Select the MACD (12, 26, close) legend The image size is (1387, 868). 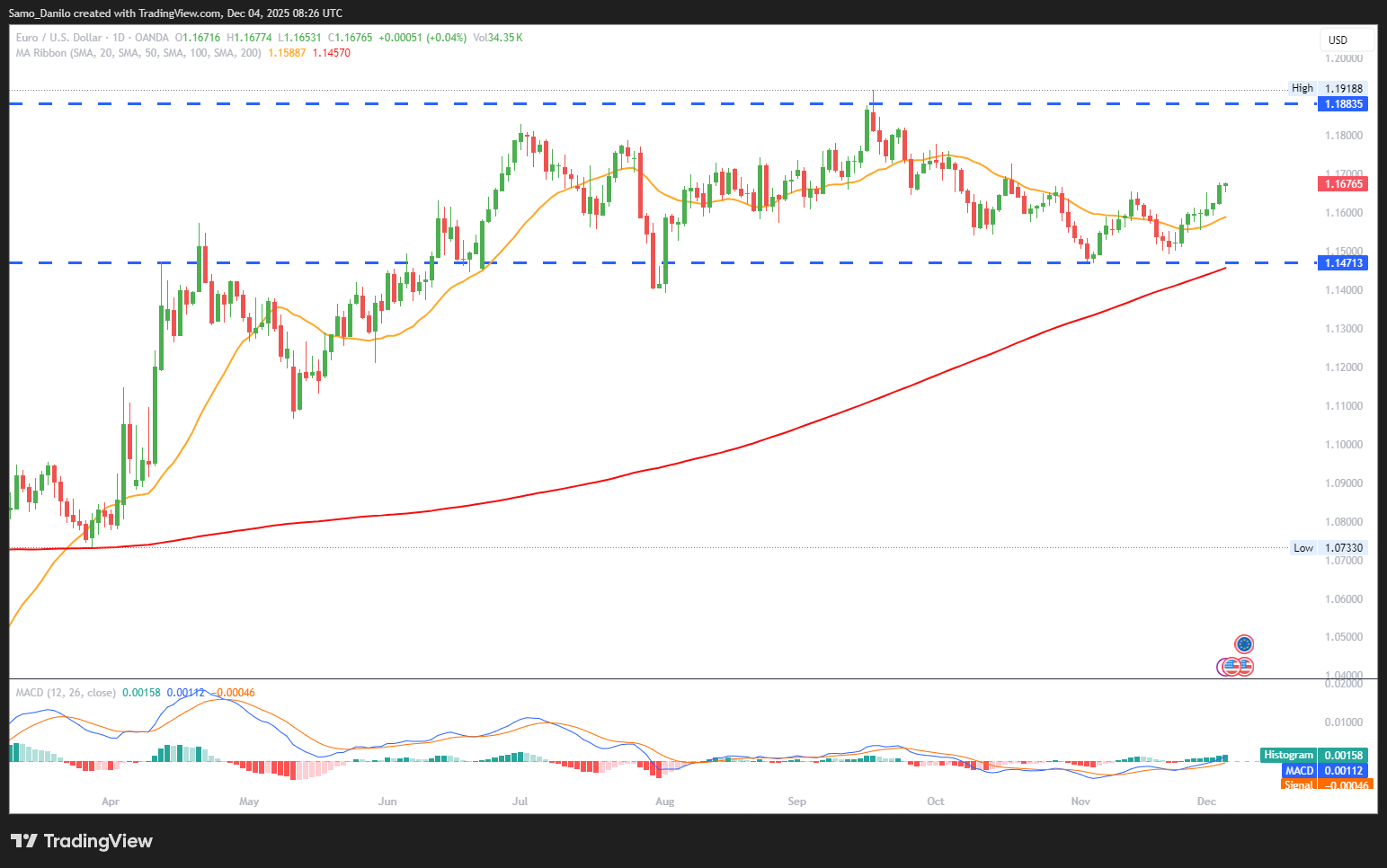click(x=66, y=693)
